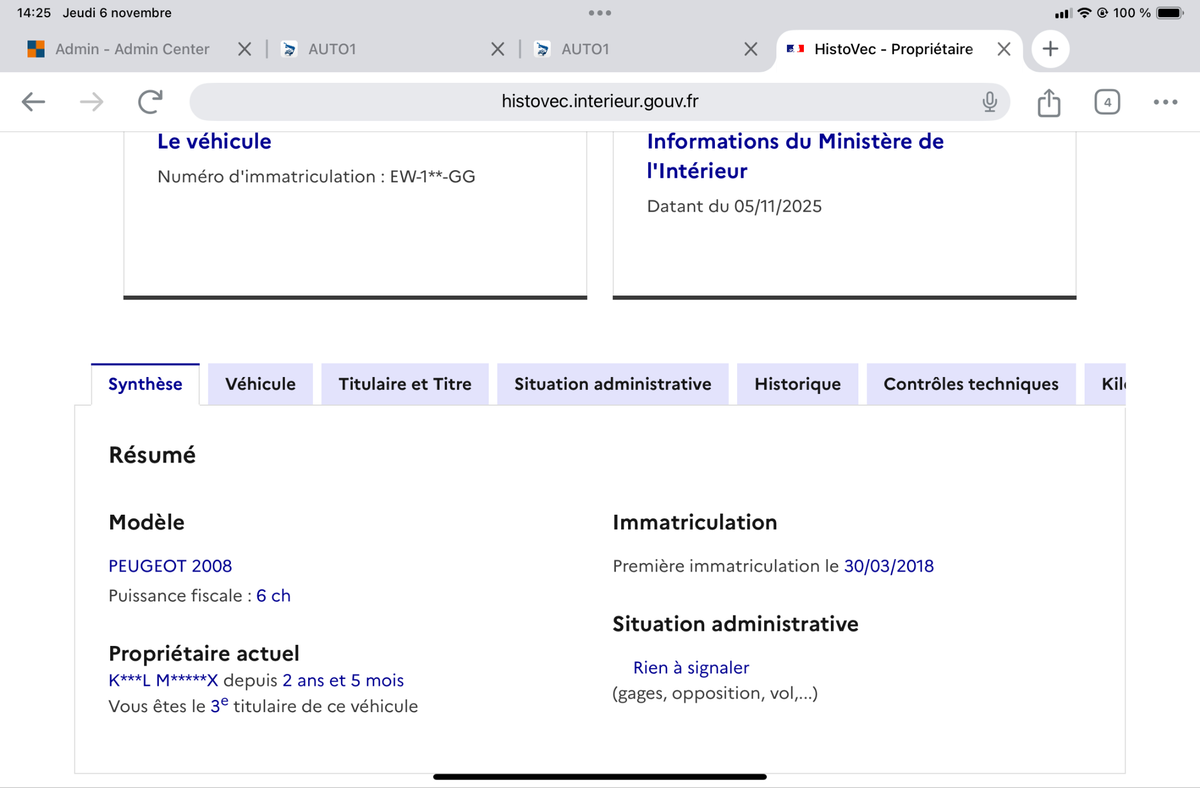Tap the browser back arrow
The height and width of the screenshot is (788, 1200).
[33, 101]
